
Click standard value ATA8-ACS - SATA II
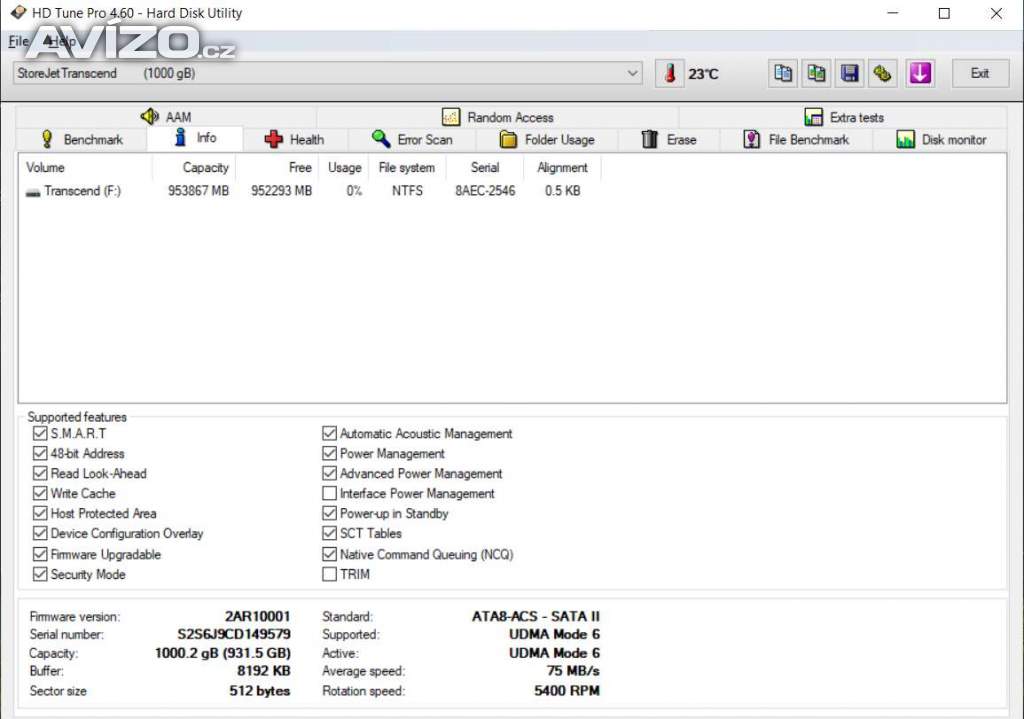pos(536,616)
